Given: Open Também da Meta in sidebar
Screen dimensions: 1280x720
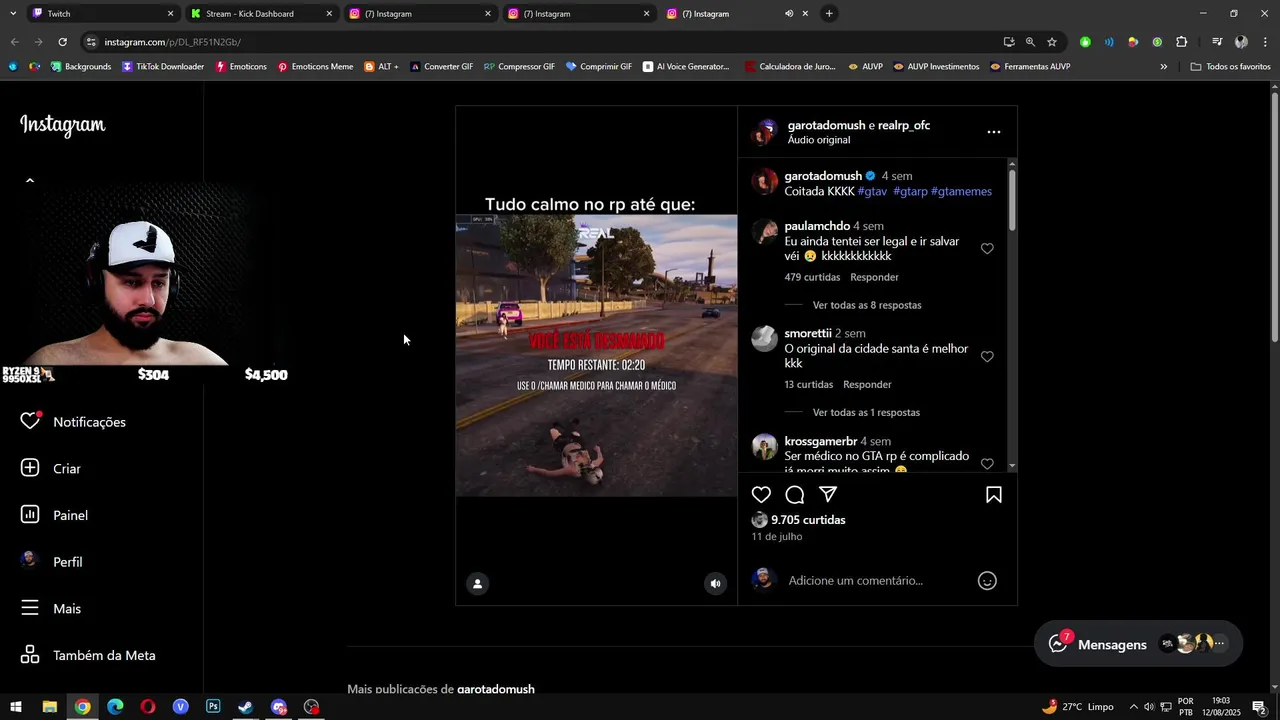Looking at the screenshot, I should 90,655.
